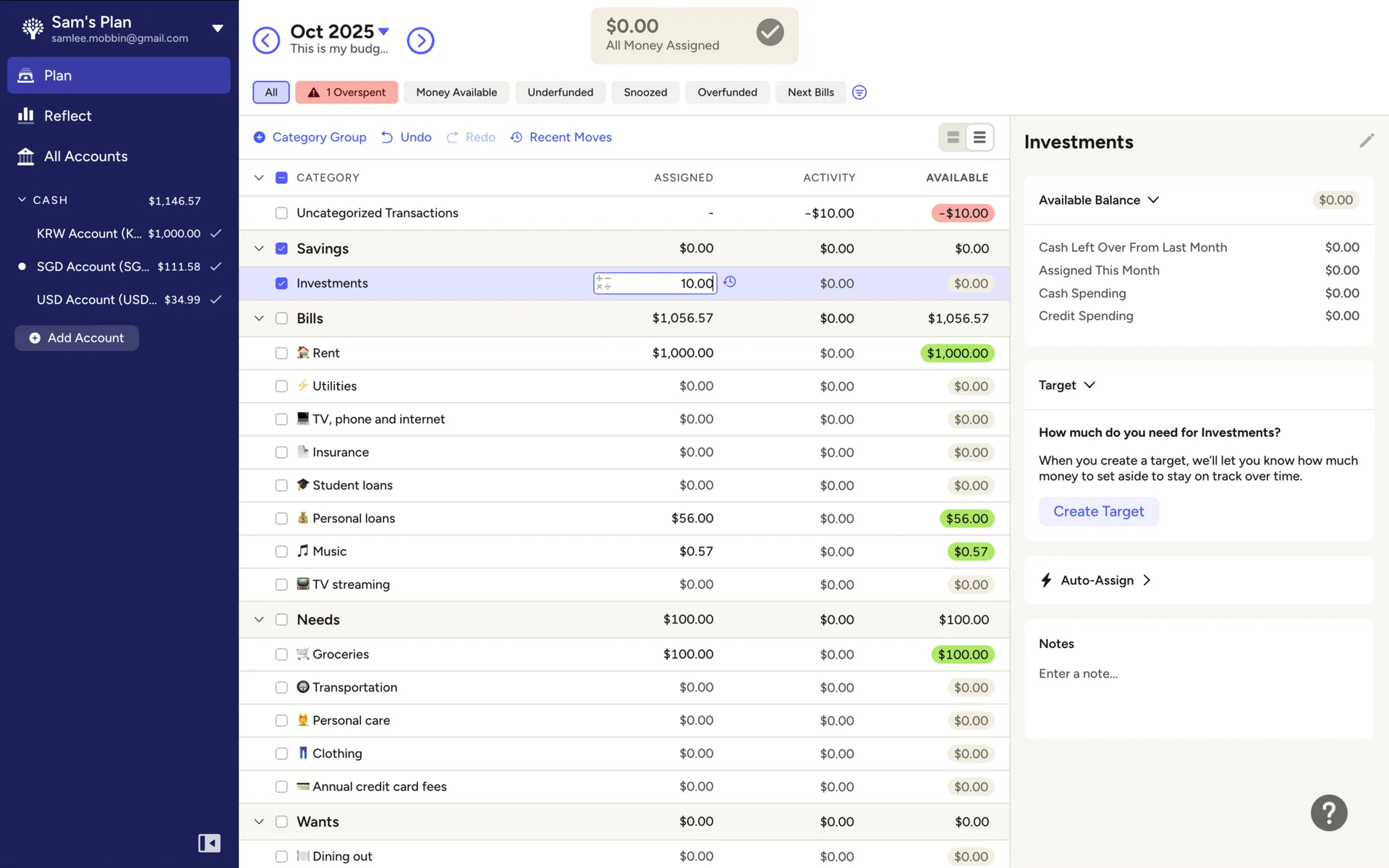Open the help question mark button
This screenshot has height=868, width=1389.
tap(1328, 813)
